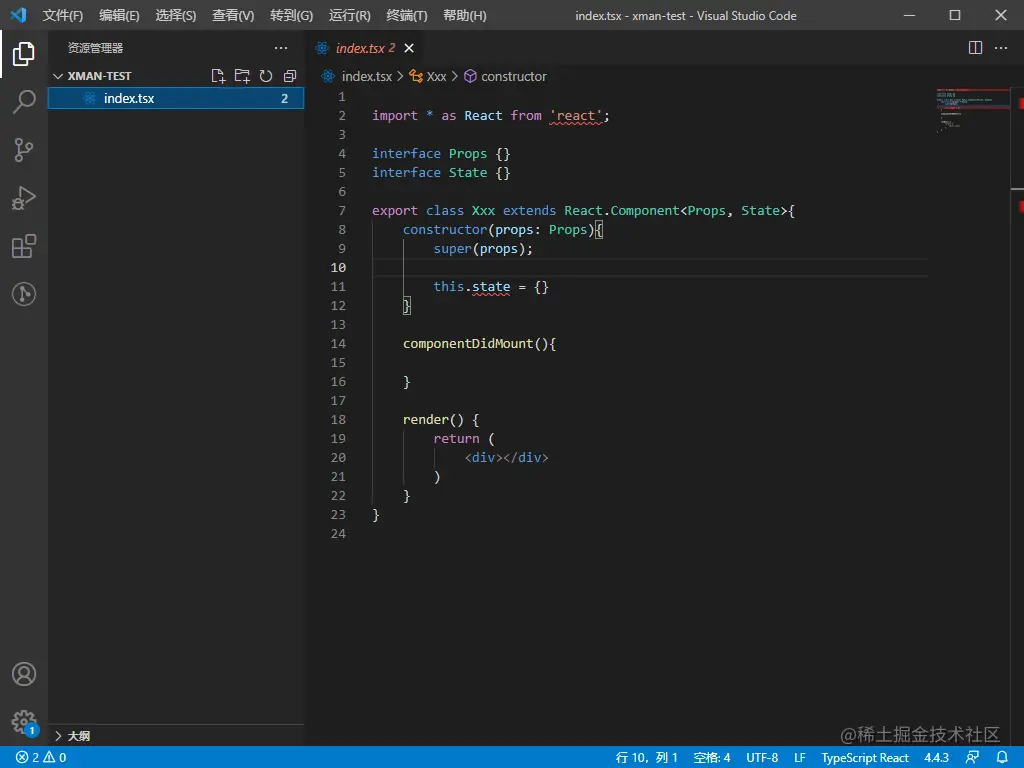The width and height of the screenshot is (1024, 768).
Task: Open the 文件(F) menu
Action: (63, 16)
